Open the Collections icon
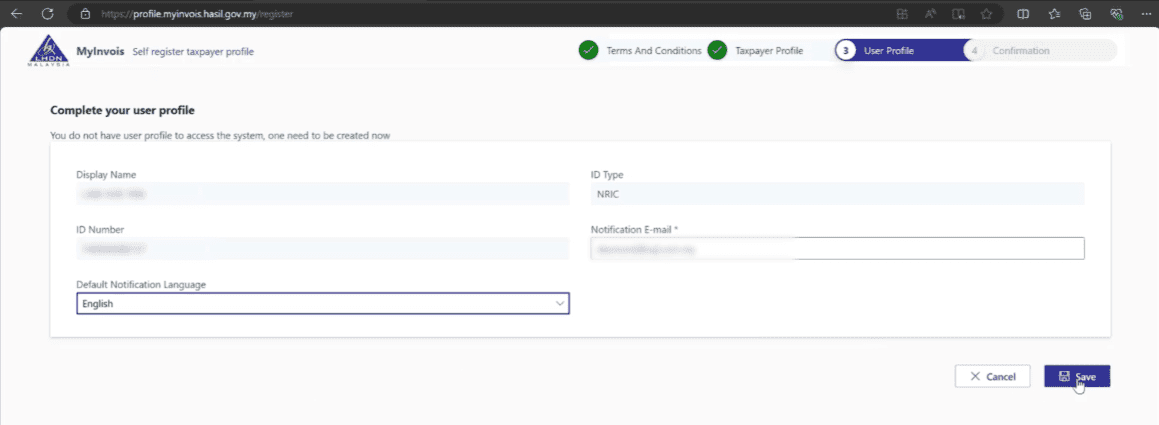This screenshot has width=1159, height=425. coord(1086,13)
